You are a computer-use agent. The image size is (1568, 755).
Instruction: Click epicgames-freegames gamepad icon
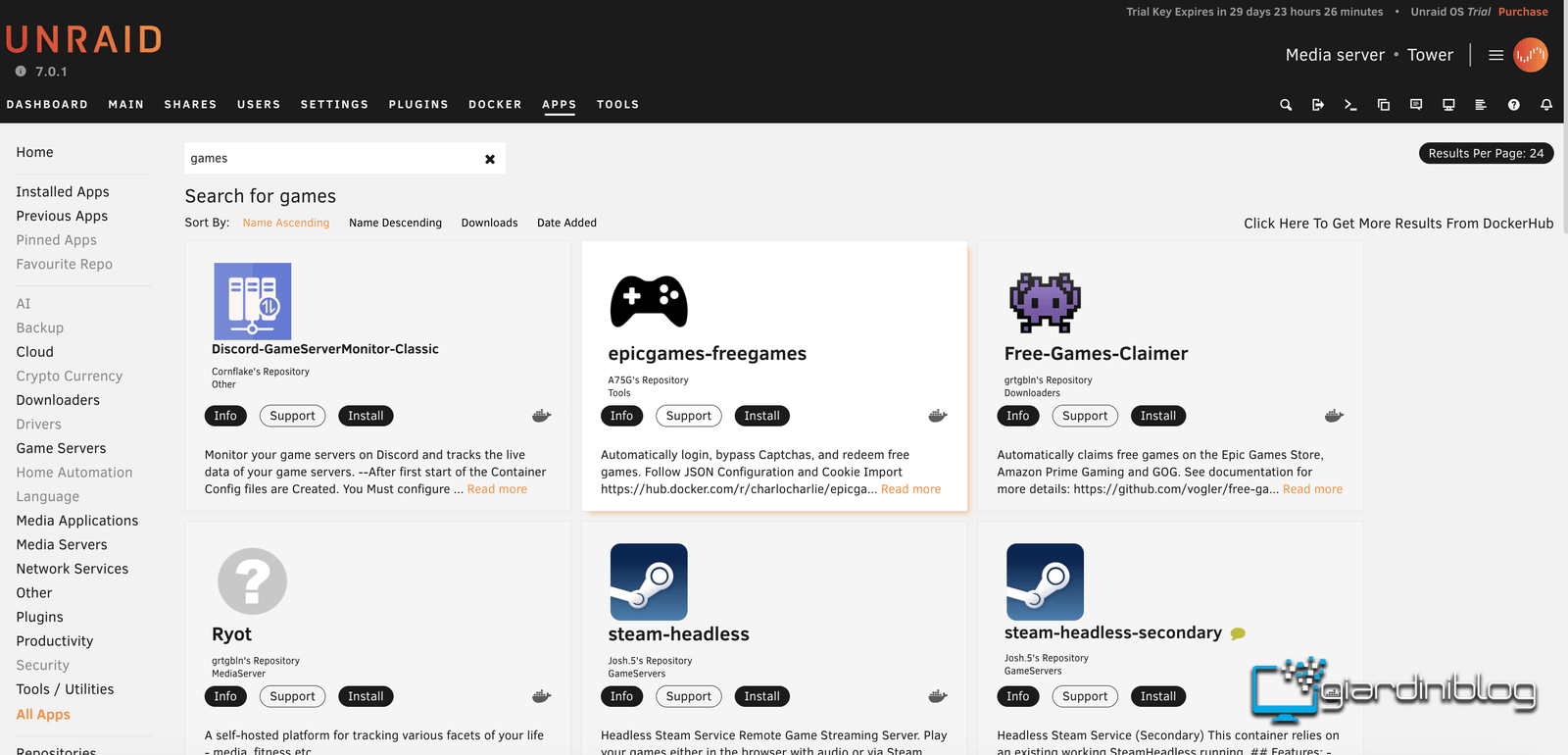[649, 301]
